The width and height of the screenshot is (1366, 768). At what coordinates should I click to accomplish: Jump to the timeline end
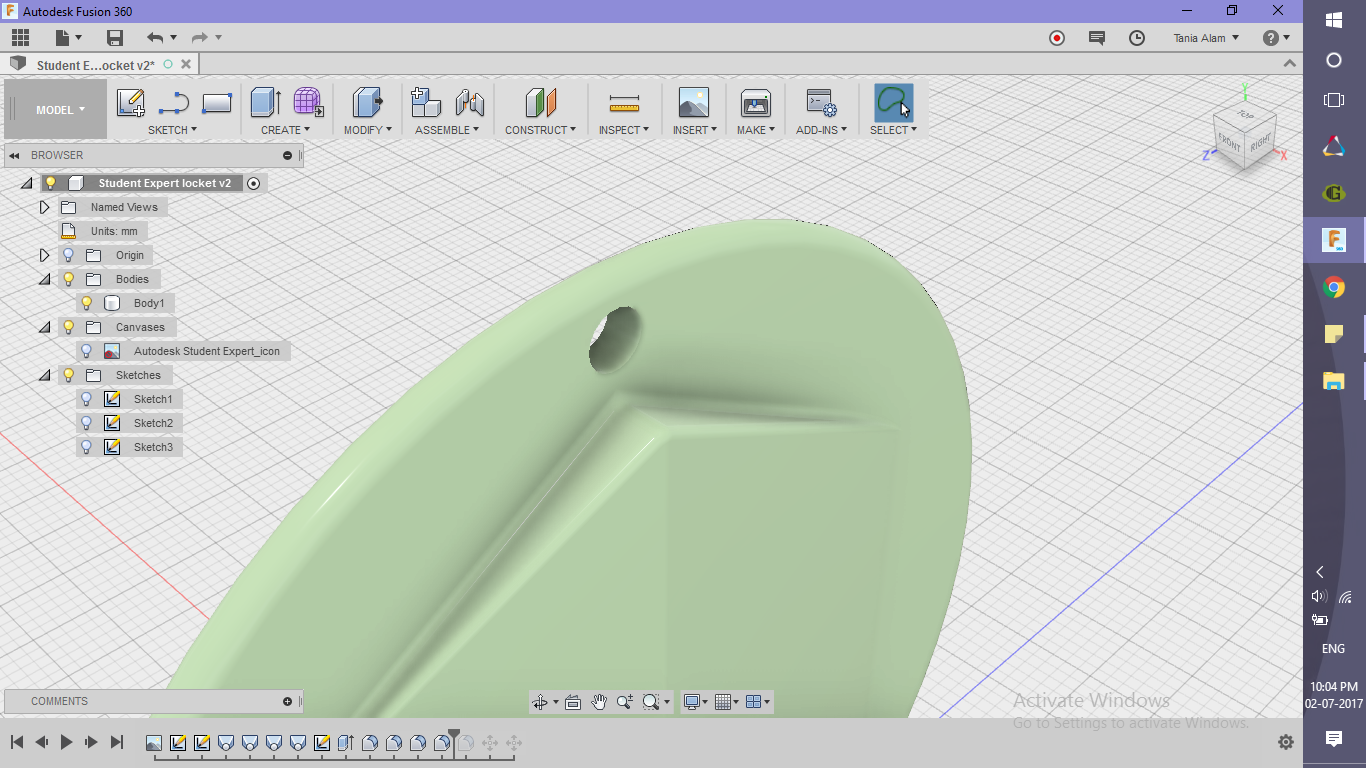click(117, 742)
